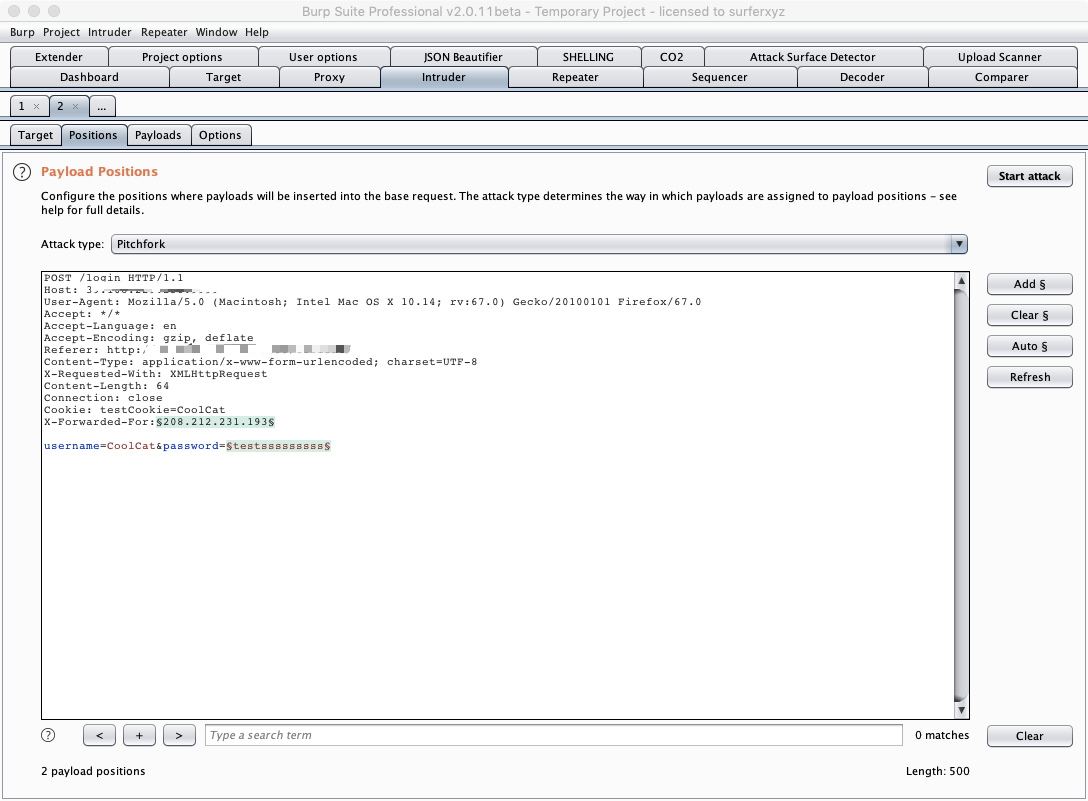Click the next search match arrow
The width and height of the screenshot is (1088, 801).
(179, 735)
